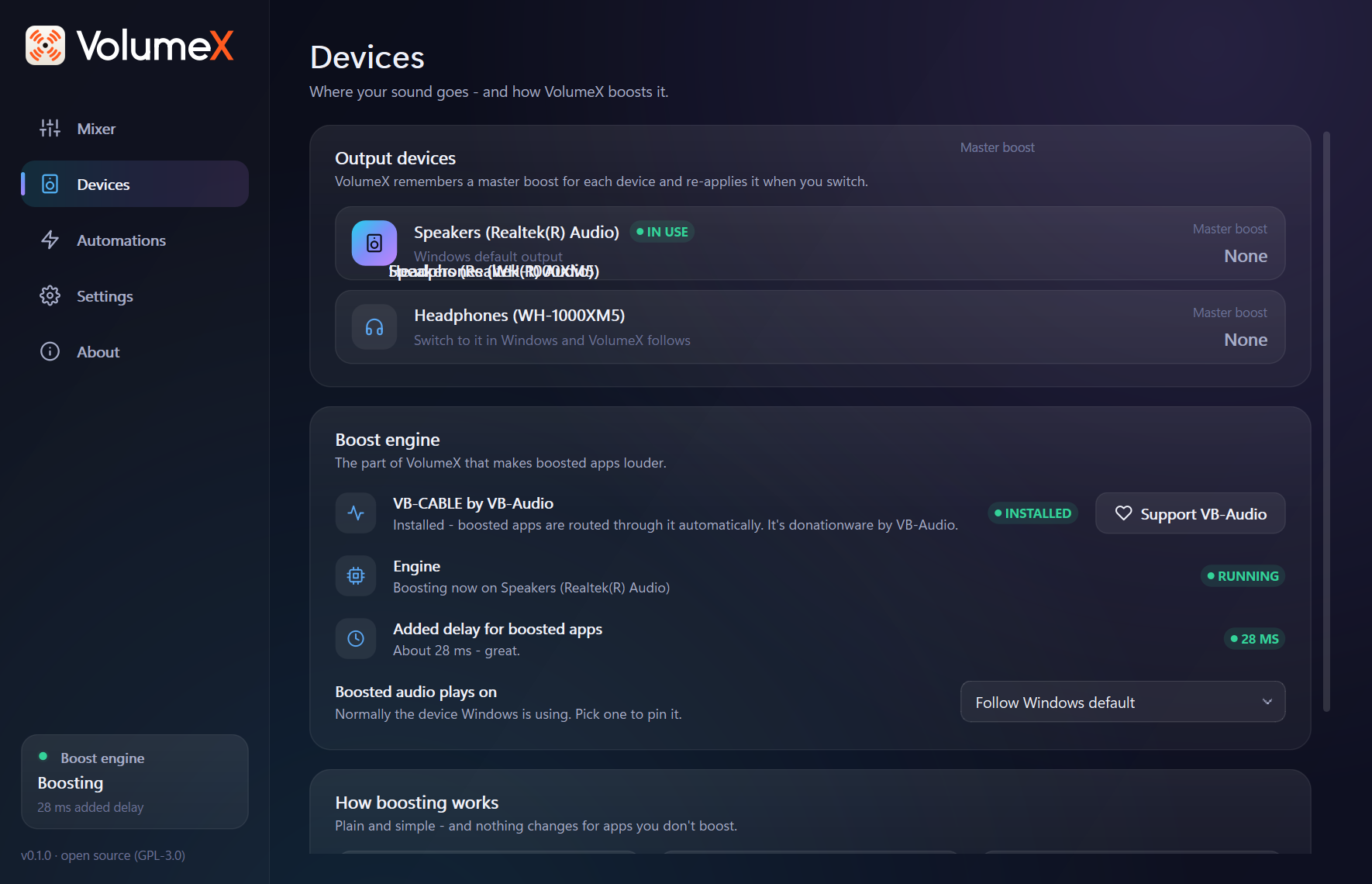Open the Mixer page

pyautogui.click(x=135, y=129)
